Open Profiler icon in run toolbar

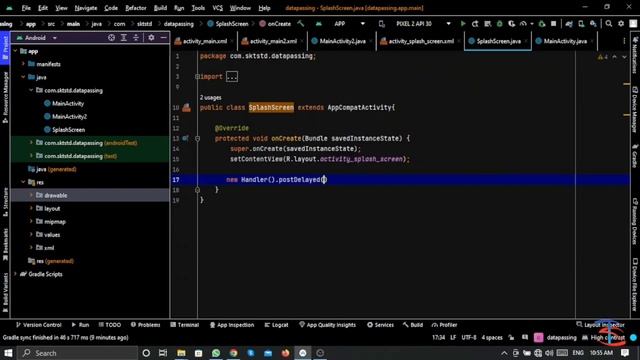pos(523,24)
